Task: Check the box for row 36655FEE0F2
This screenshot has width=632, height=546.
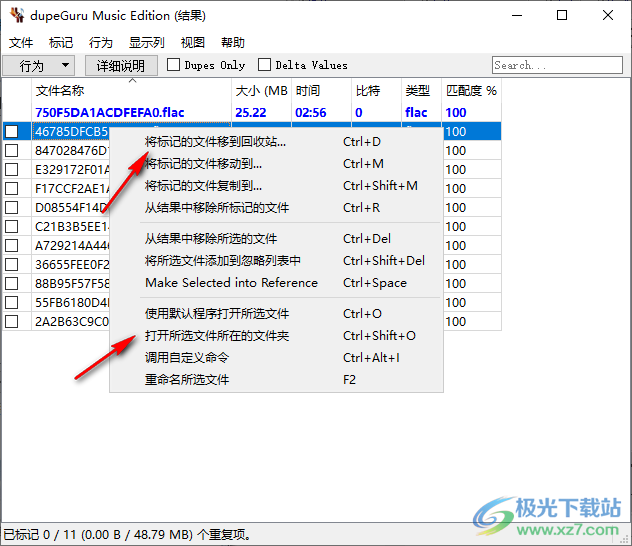Action: tap(12, 264)
